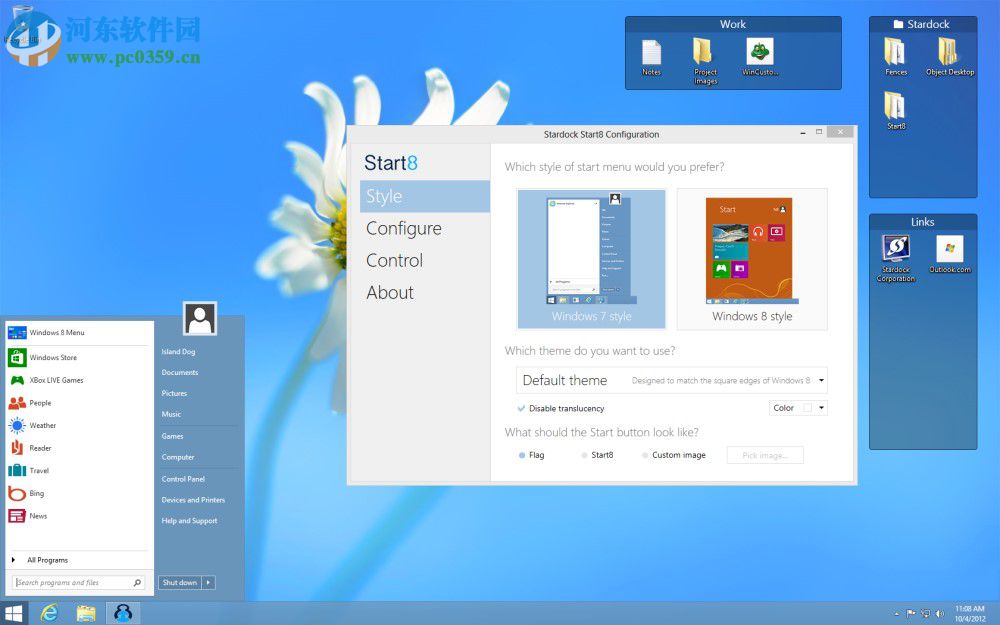
Task: Choose Custom image for the Start button
Action: pyautogui.click(x=646, y=455)
